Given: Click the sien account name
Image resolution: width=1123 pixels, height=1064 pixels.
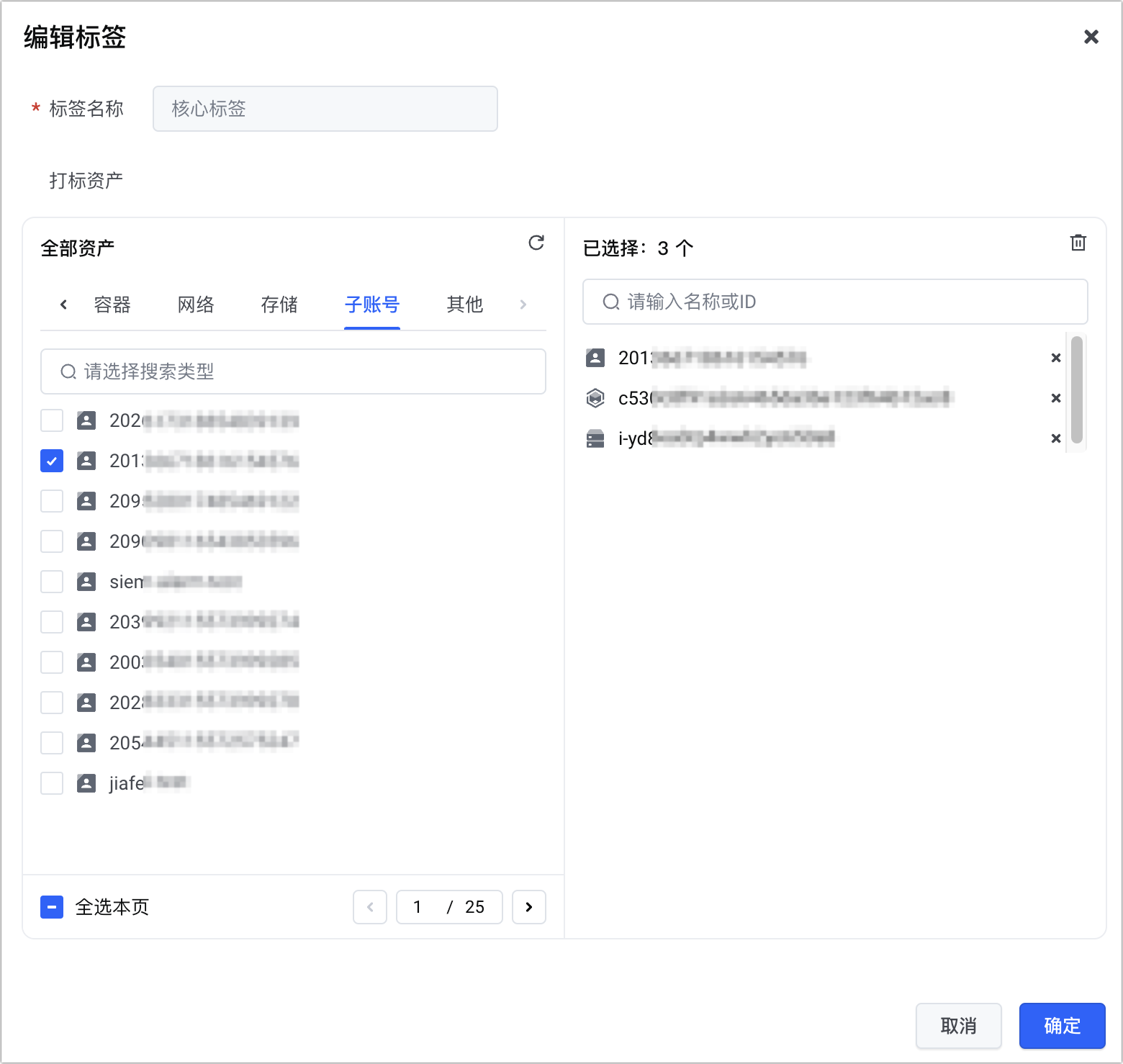Looking at the screenshot, I should coord(175,582).
